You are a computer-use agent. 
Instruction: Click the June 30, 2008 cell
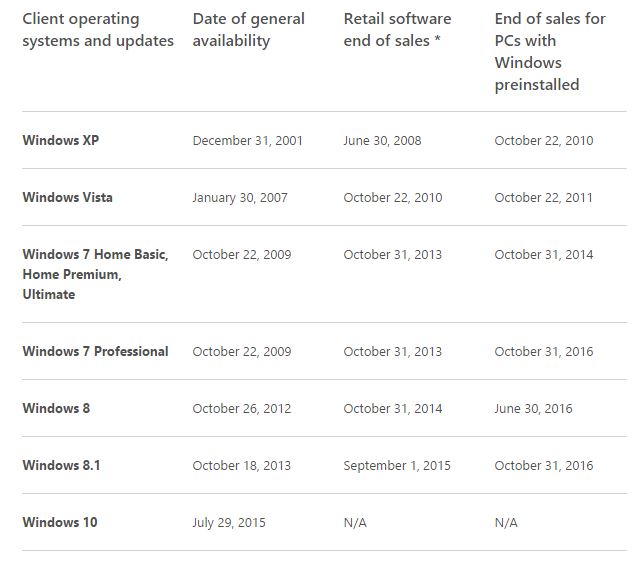383,141
